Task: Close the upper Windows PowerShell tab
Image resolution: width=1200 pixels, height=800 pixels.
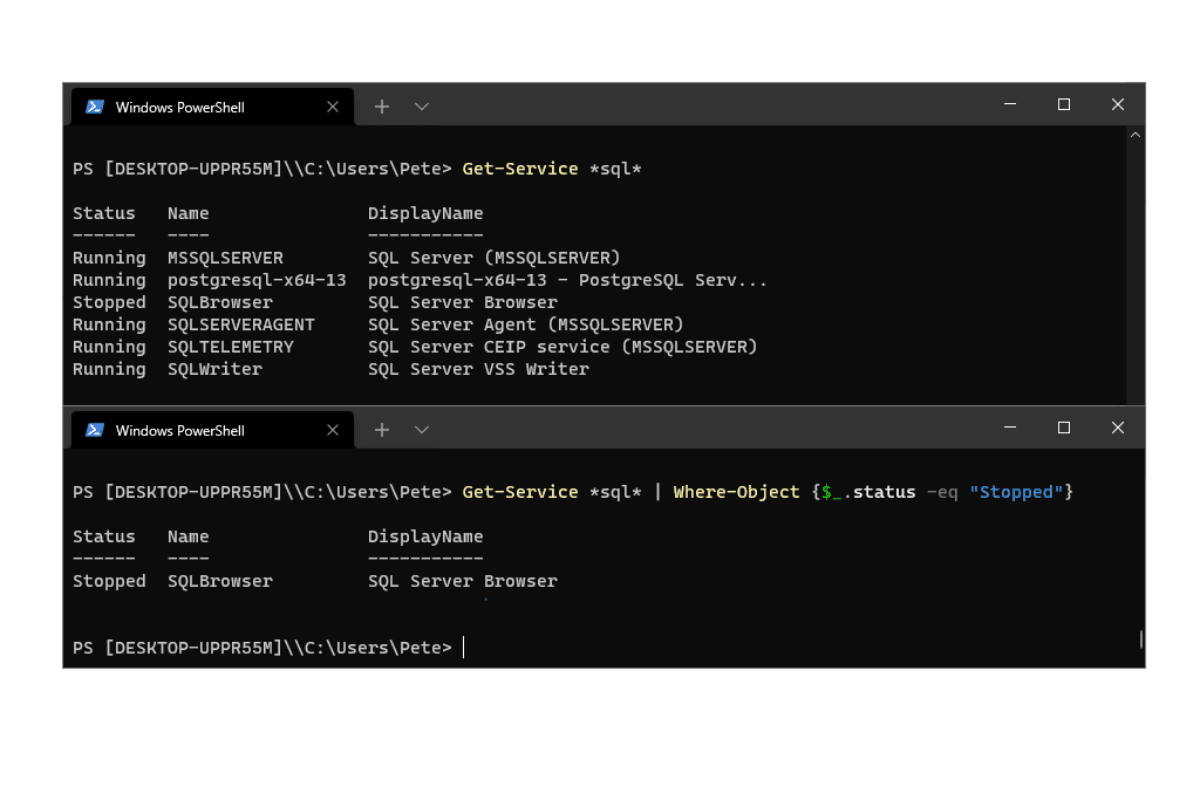Action: [333, 107]
